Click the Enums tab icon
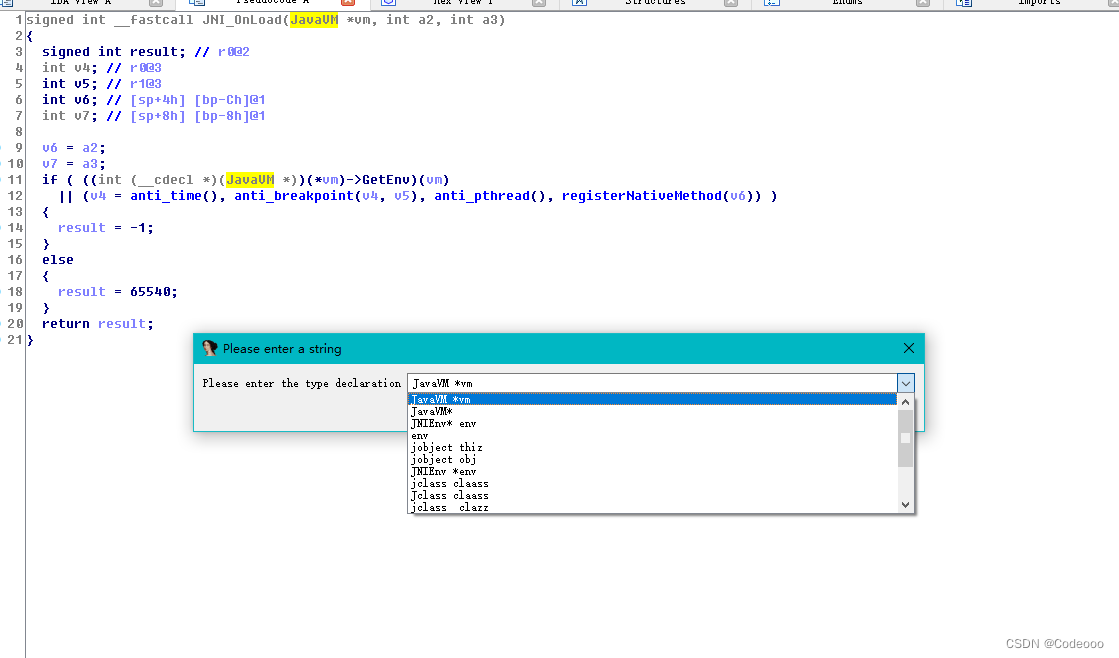 tap(771, 3)
